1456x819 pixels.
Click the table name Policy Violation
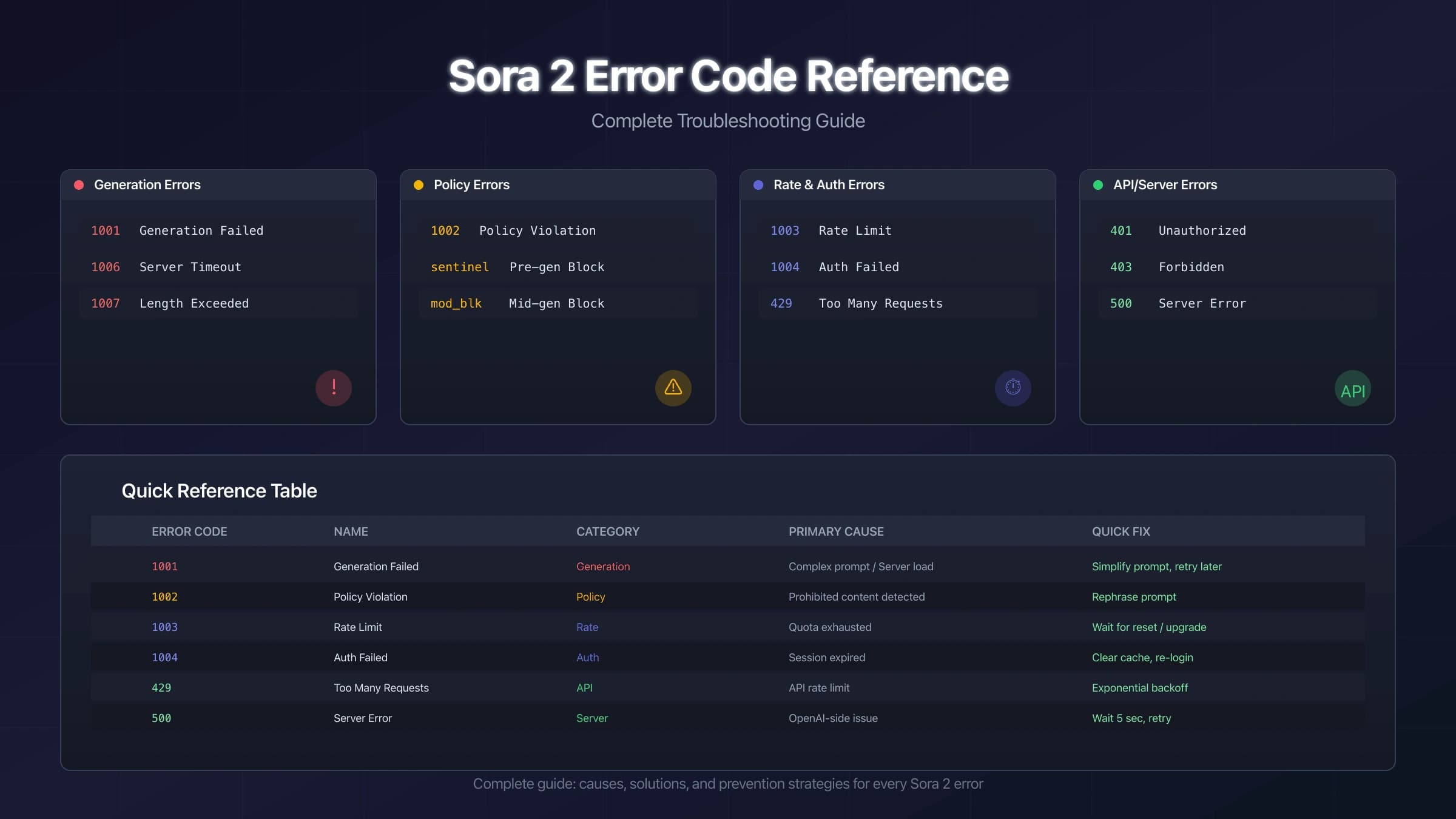[x=371, y=597]
